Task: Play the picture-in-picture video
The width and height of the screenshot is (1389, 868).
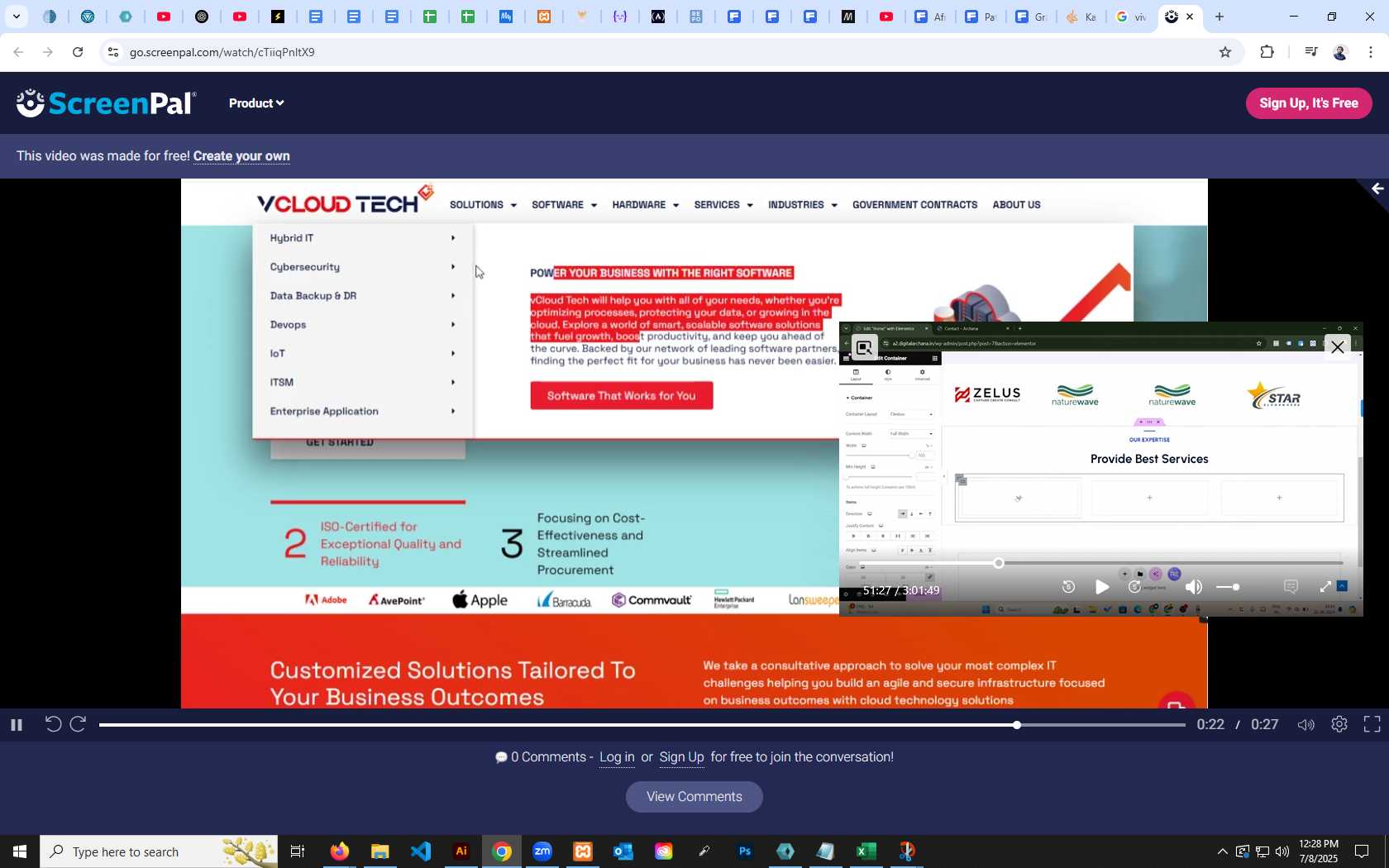Action: 1102,587
